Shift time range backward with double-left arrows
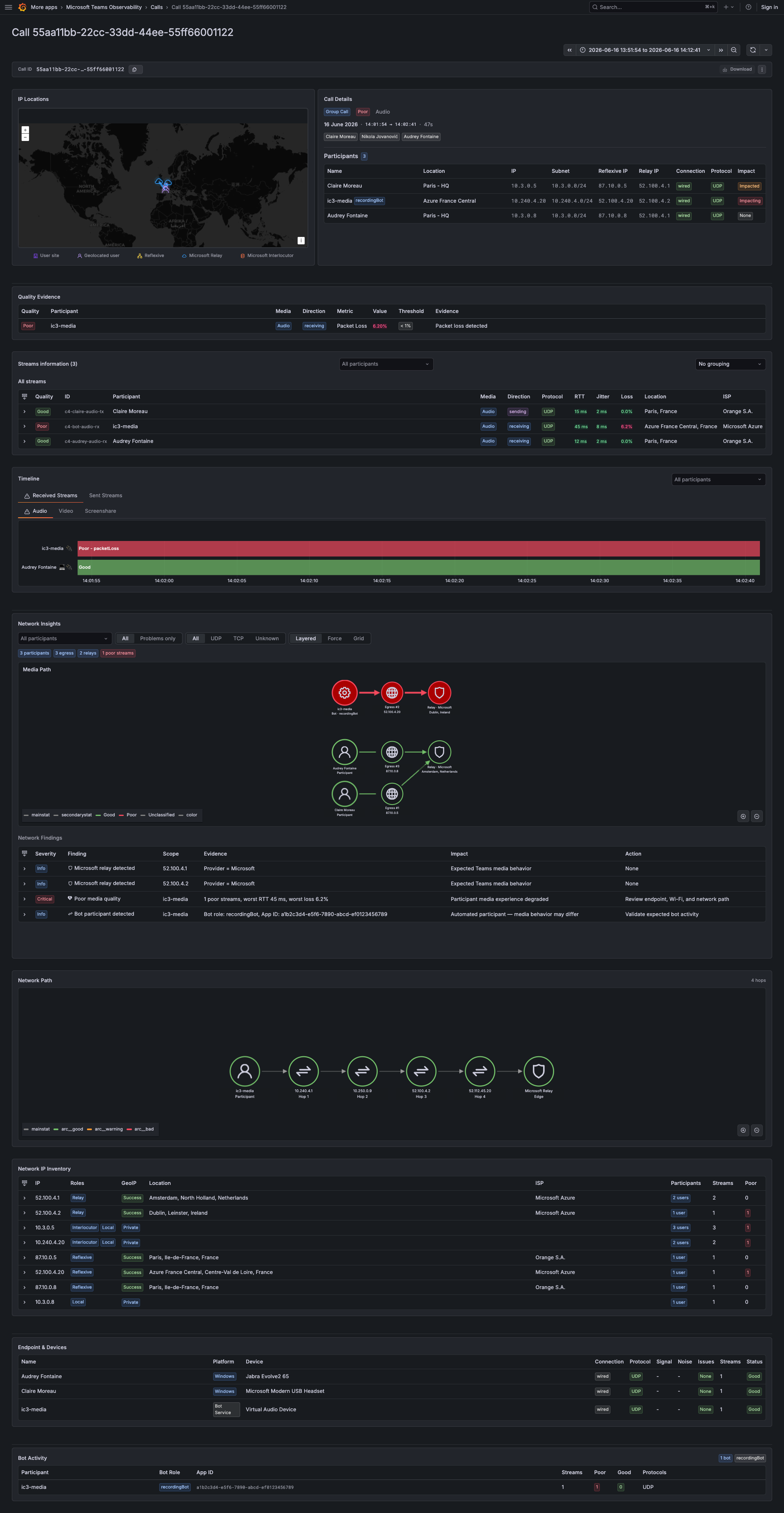 coord(569,50)
